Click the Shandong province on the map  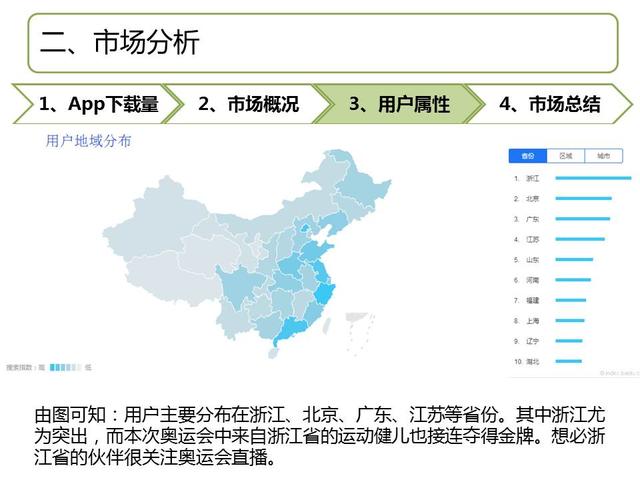coord(317,249)
